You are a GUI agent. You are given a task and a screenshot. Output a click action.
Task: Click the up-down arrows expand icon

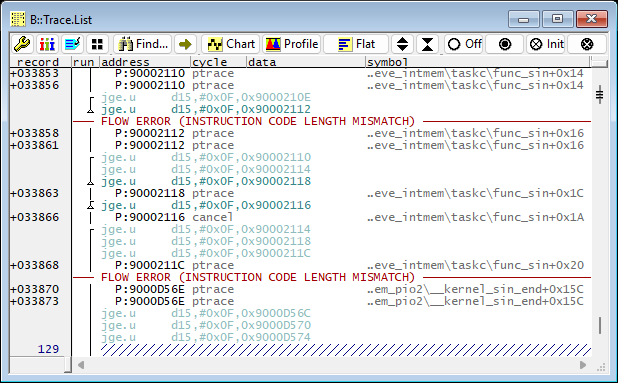click(x=402, y=44)
